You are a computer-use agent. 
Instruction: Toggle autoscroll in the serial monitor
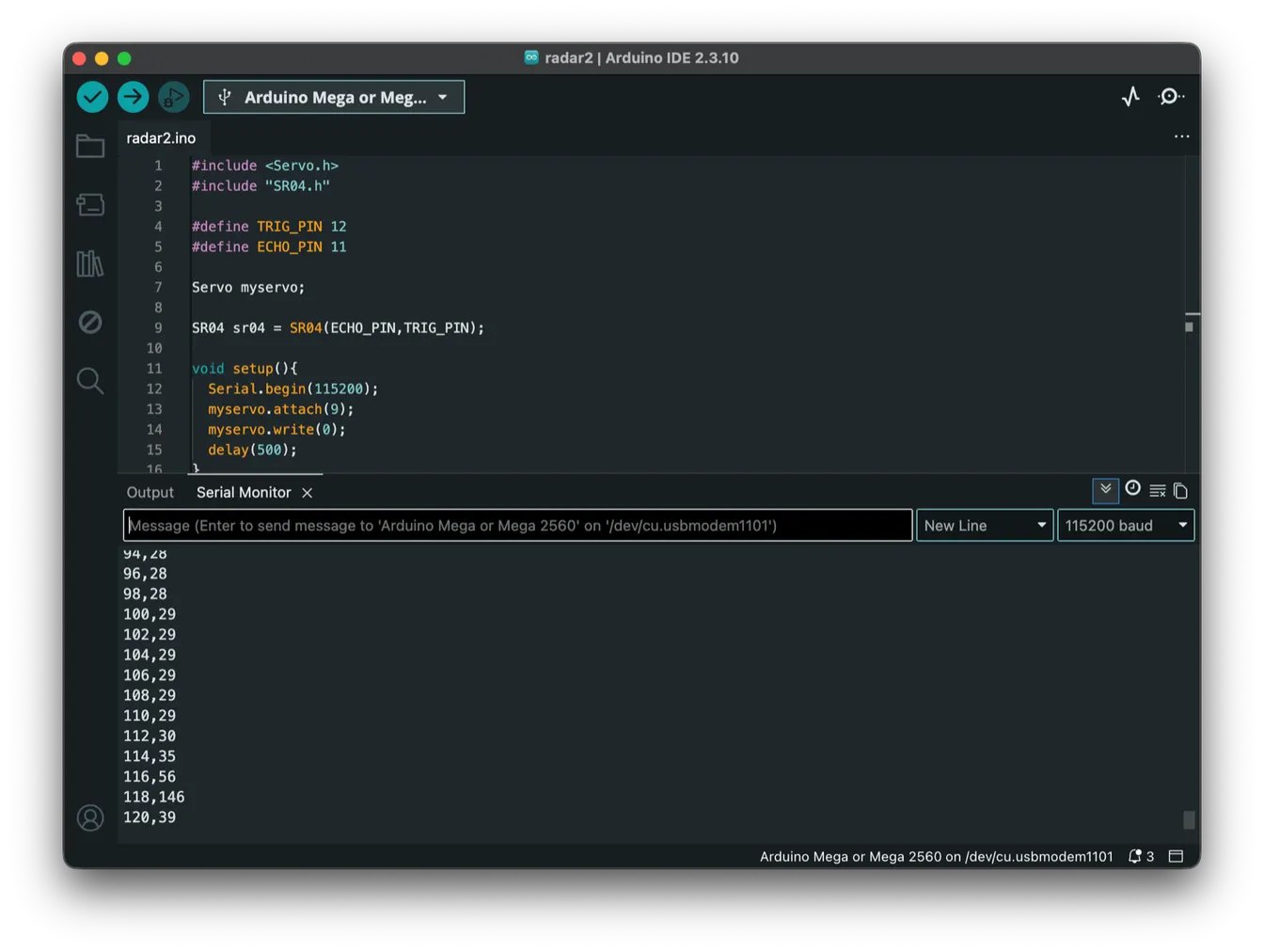(x=1105, y=490)
